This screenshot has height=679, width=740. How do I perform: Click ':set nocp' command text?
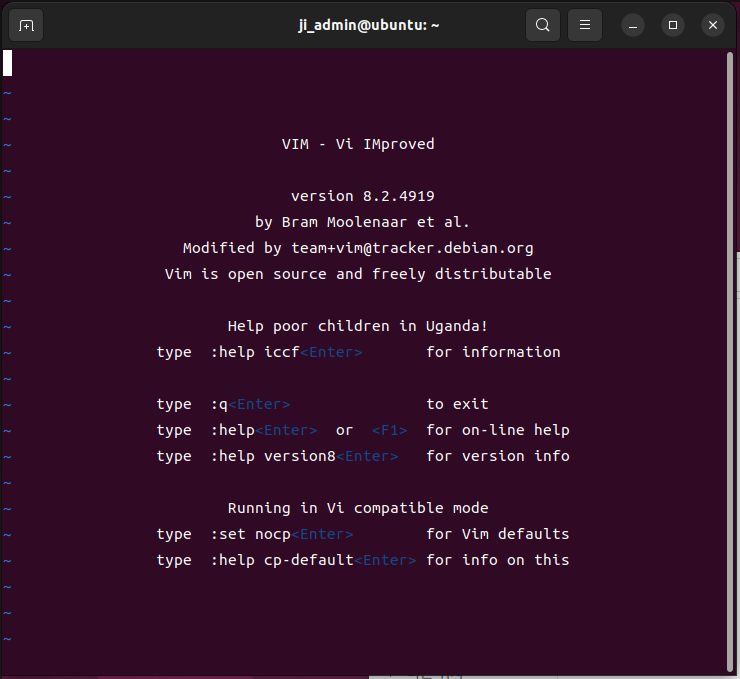pos(251,534)
